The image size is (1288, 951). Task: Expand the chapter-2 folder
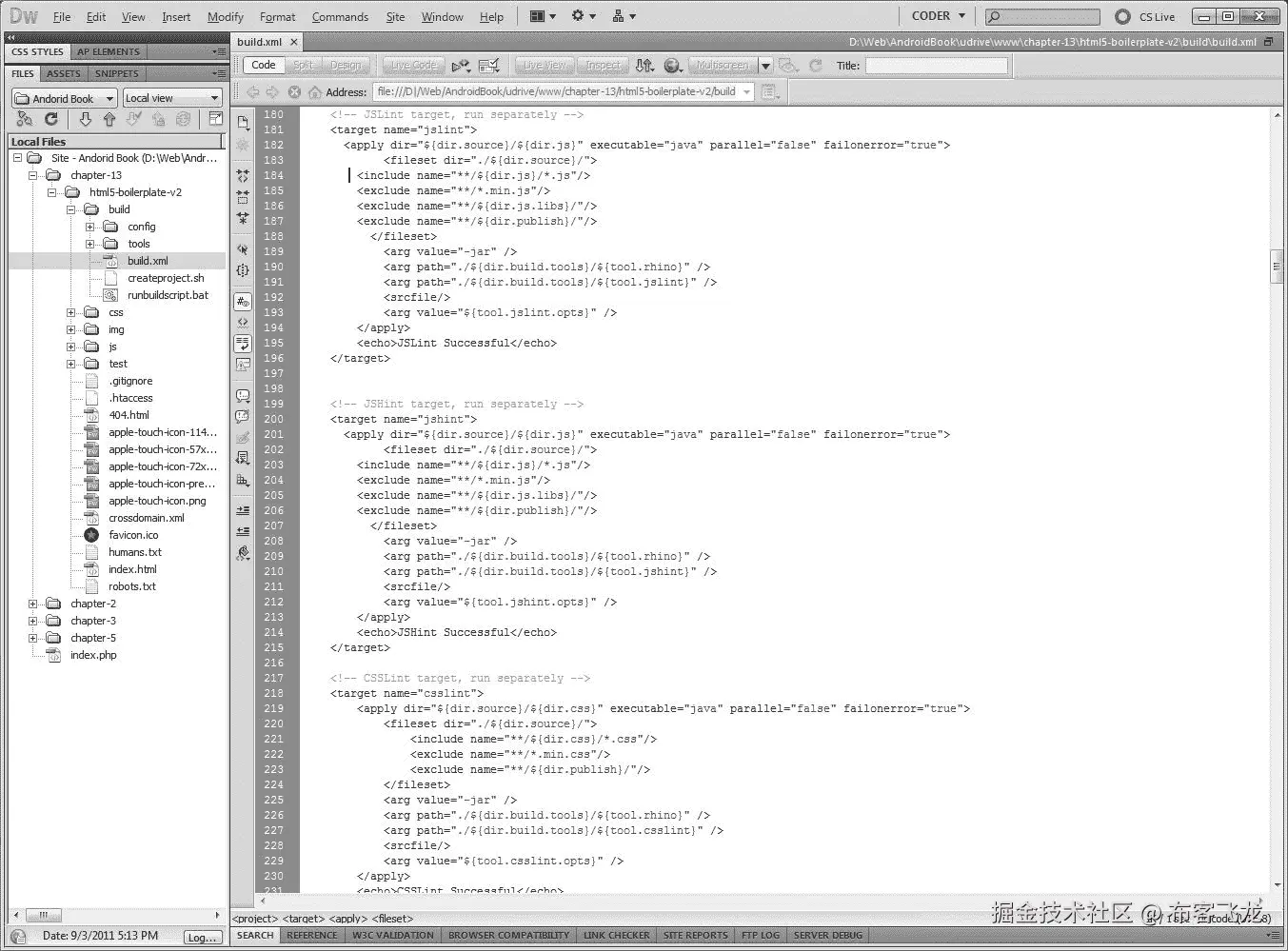point(32,604)
